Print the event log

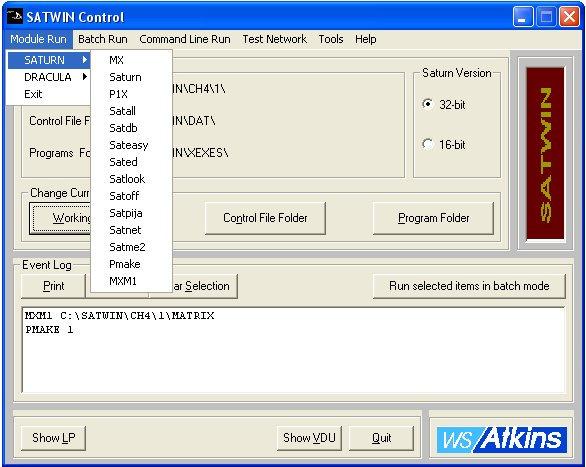pyautogui.click(x=53, y=286)
